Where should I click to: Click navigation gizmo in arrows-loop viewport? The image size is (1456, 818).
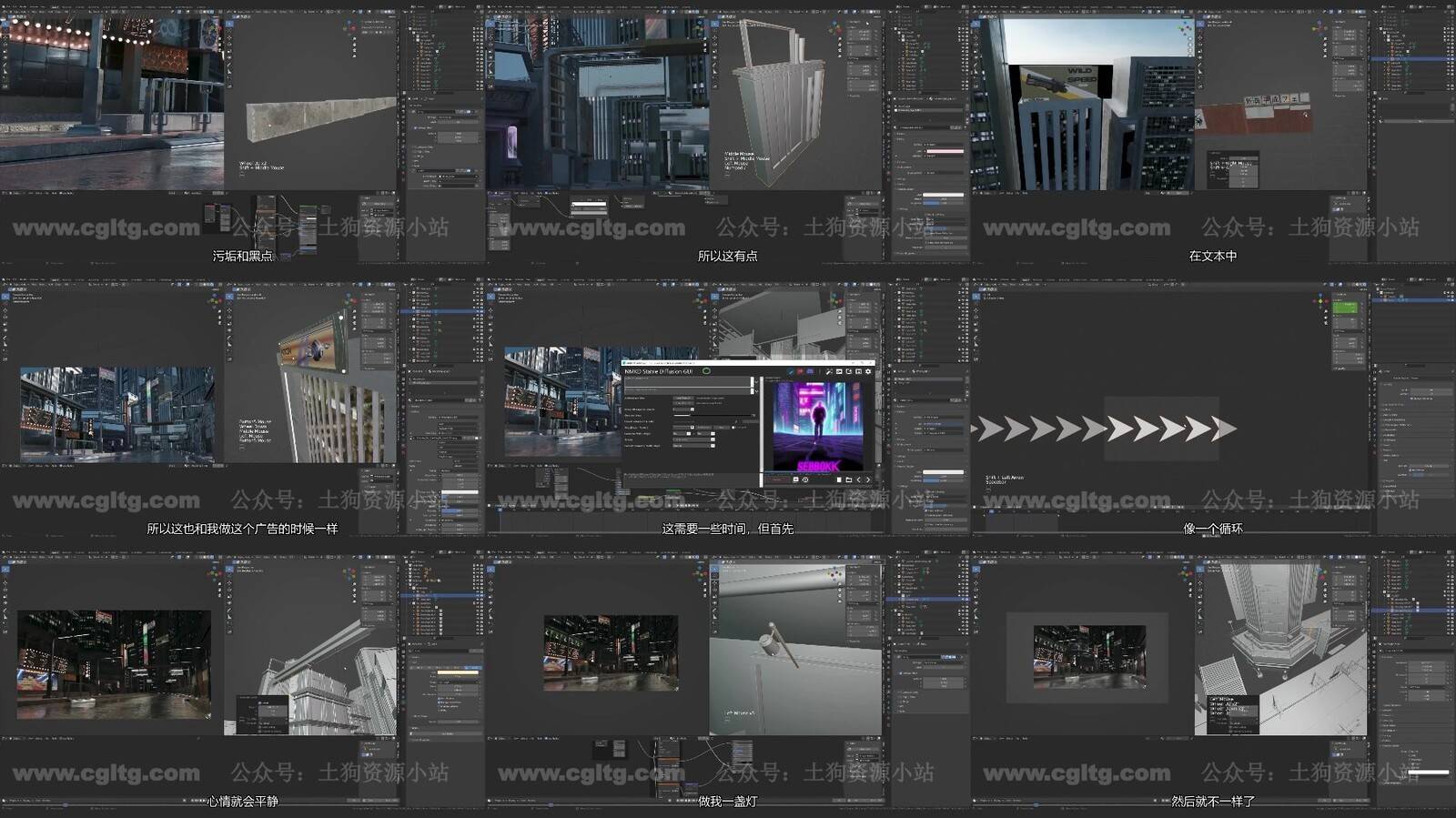coord(1320,300)
